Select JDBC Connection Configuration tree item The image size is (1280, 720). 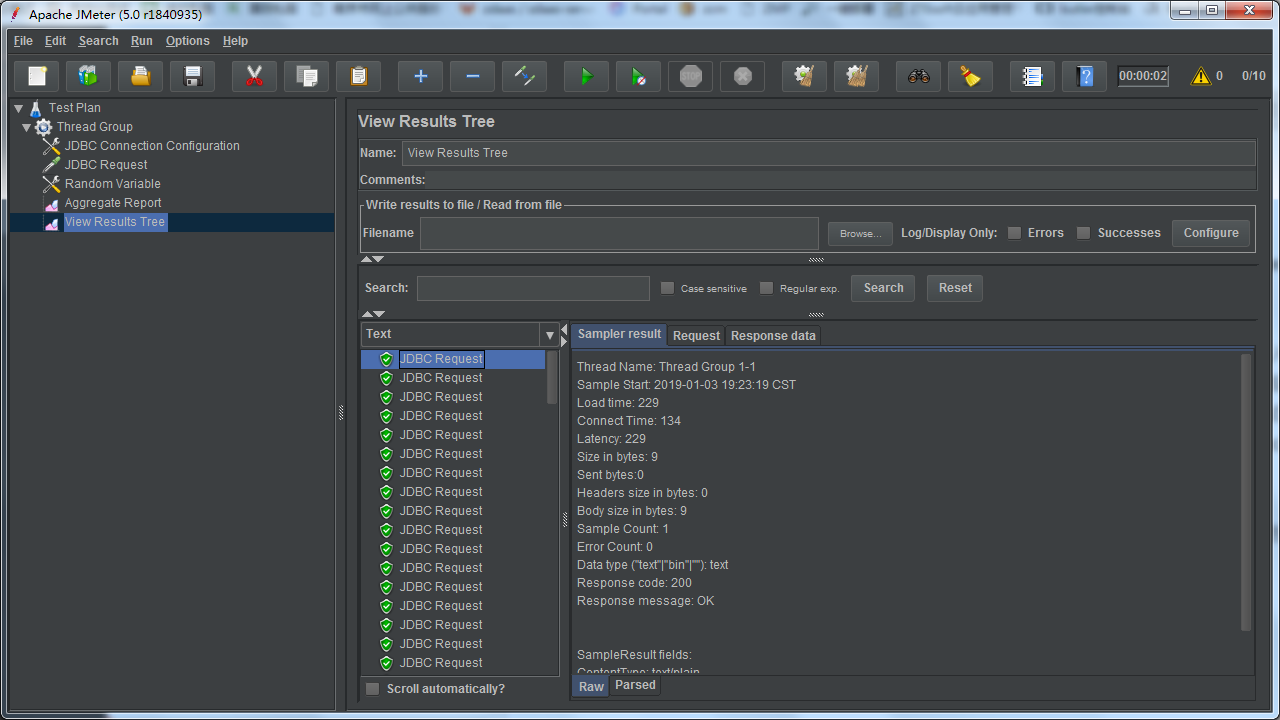coord(152,146)
